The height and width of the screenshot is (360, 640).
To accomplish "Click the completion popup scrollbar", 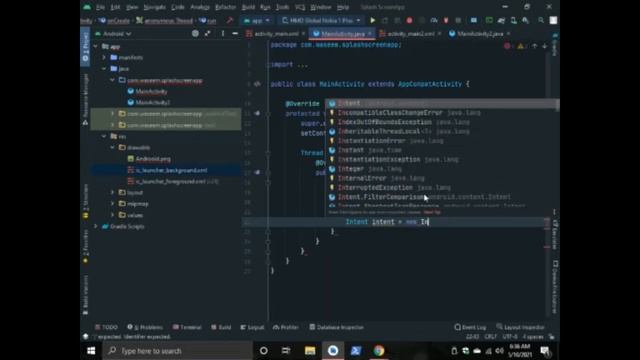I will point(557,104).
